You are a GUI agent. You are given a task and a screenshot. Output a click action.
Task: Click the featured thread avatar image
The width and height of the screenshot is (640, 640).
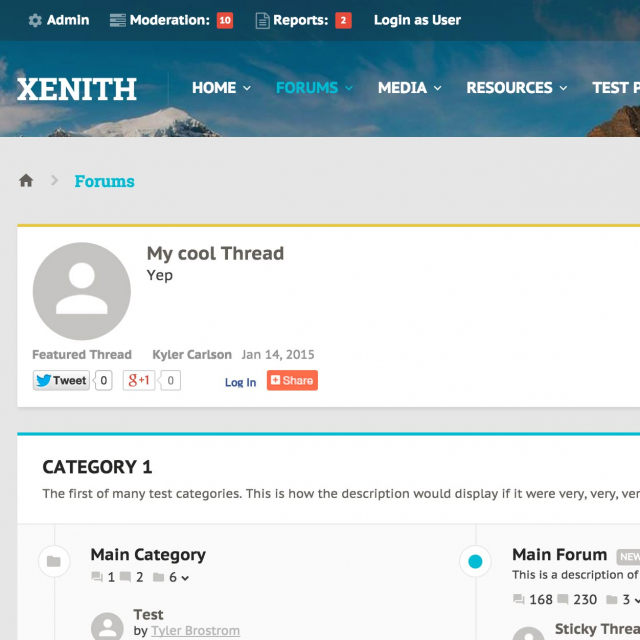[81, 291]
